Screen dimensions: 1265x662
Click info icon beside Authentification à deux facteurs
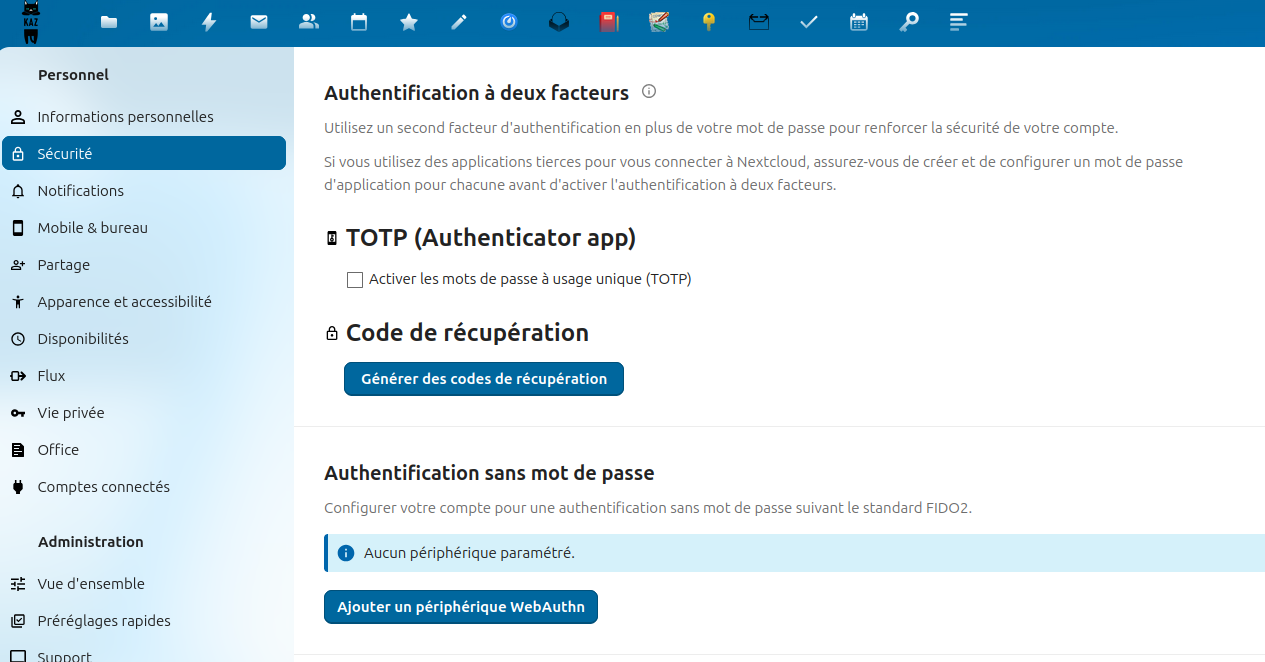[x=649, y=92]
